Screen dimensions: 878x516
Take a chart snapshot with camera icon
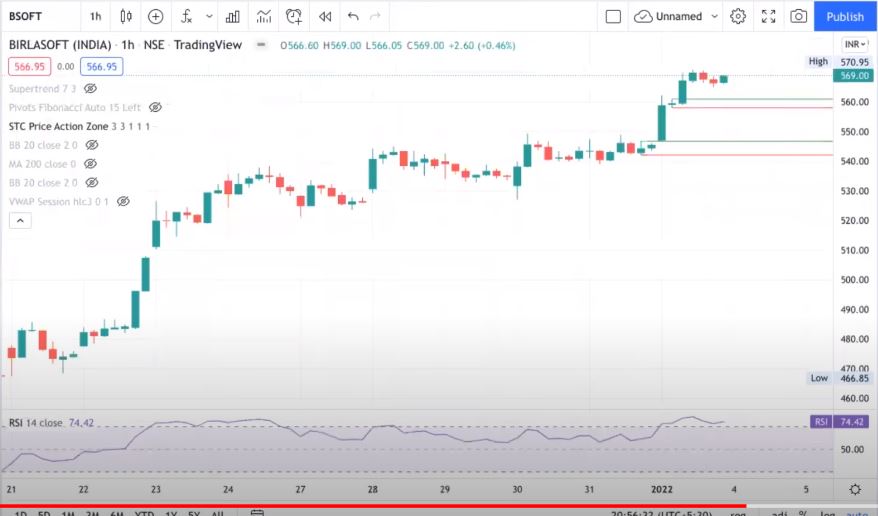tap(798, 16)
